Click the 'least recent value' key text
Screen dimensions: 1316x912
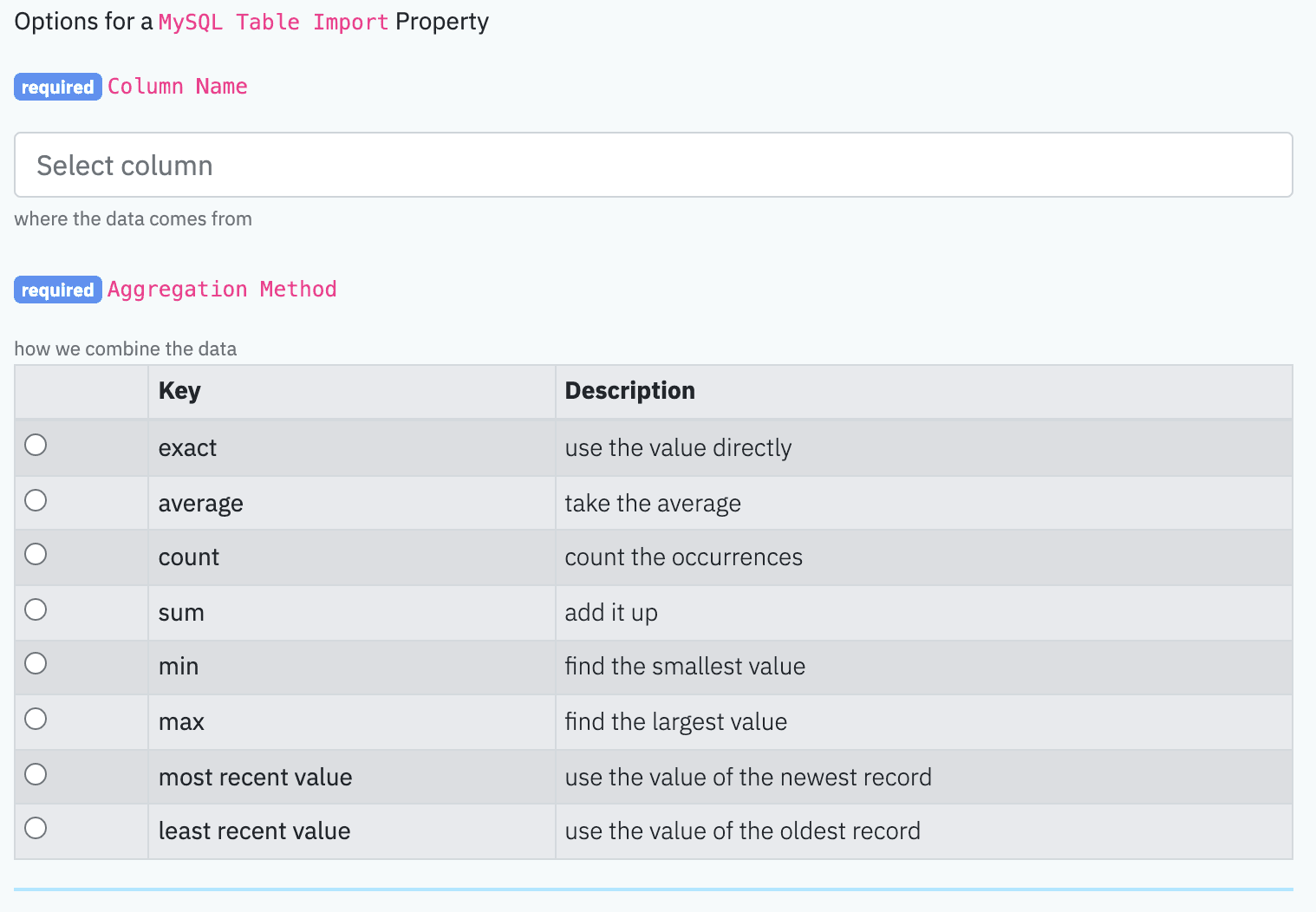point(255,831)
